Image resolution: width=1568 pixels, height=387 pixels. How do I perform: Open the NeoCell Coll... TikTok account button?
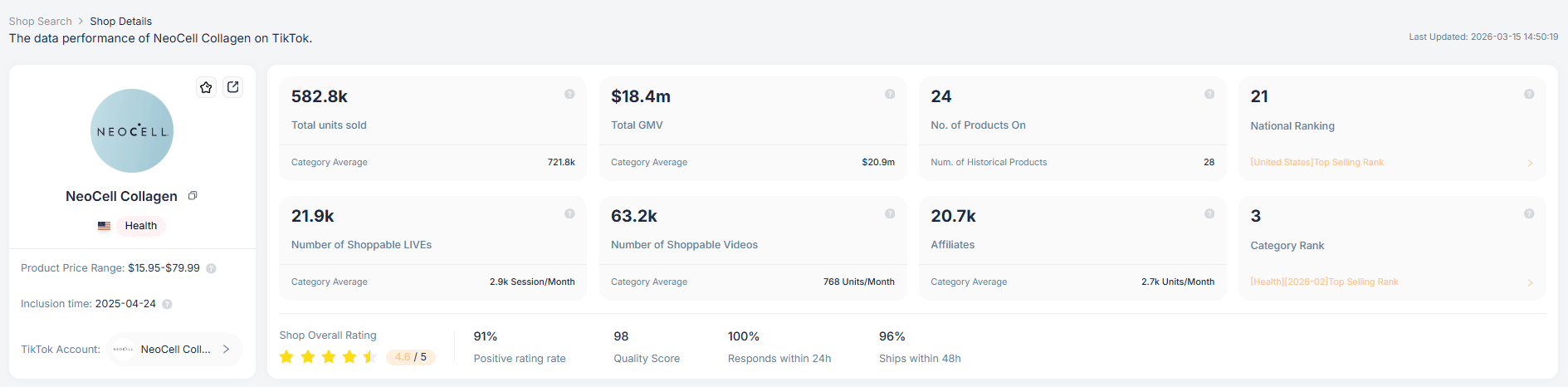tap(174, 350)
